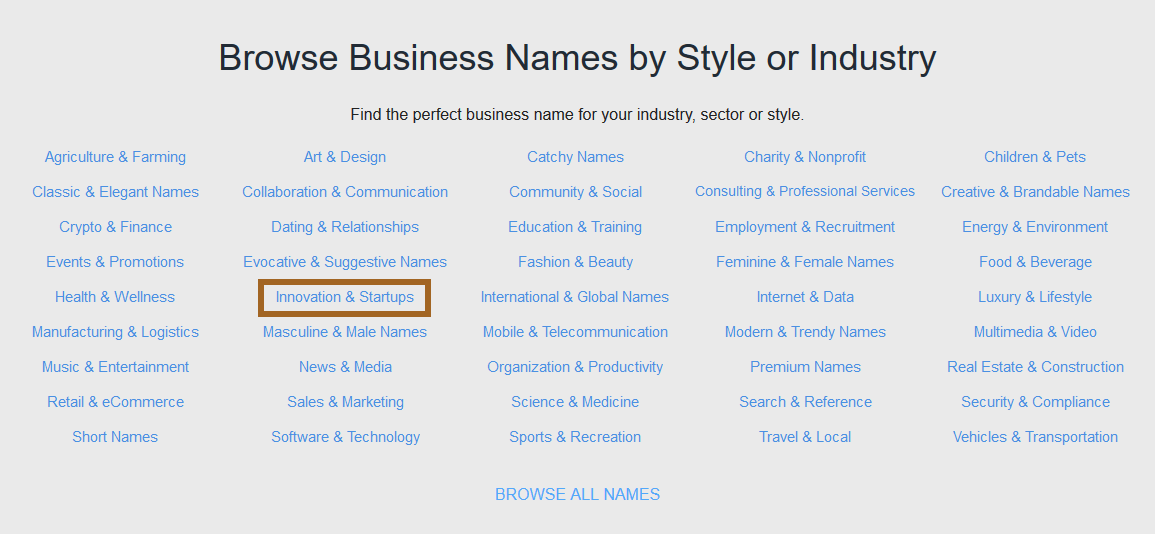Click the Short Names link

(x=115, y=437)
